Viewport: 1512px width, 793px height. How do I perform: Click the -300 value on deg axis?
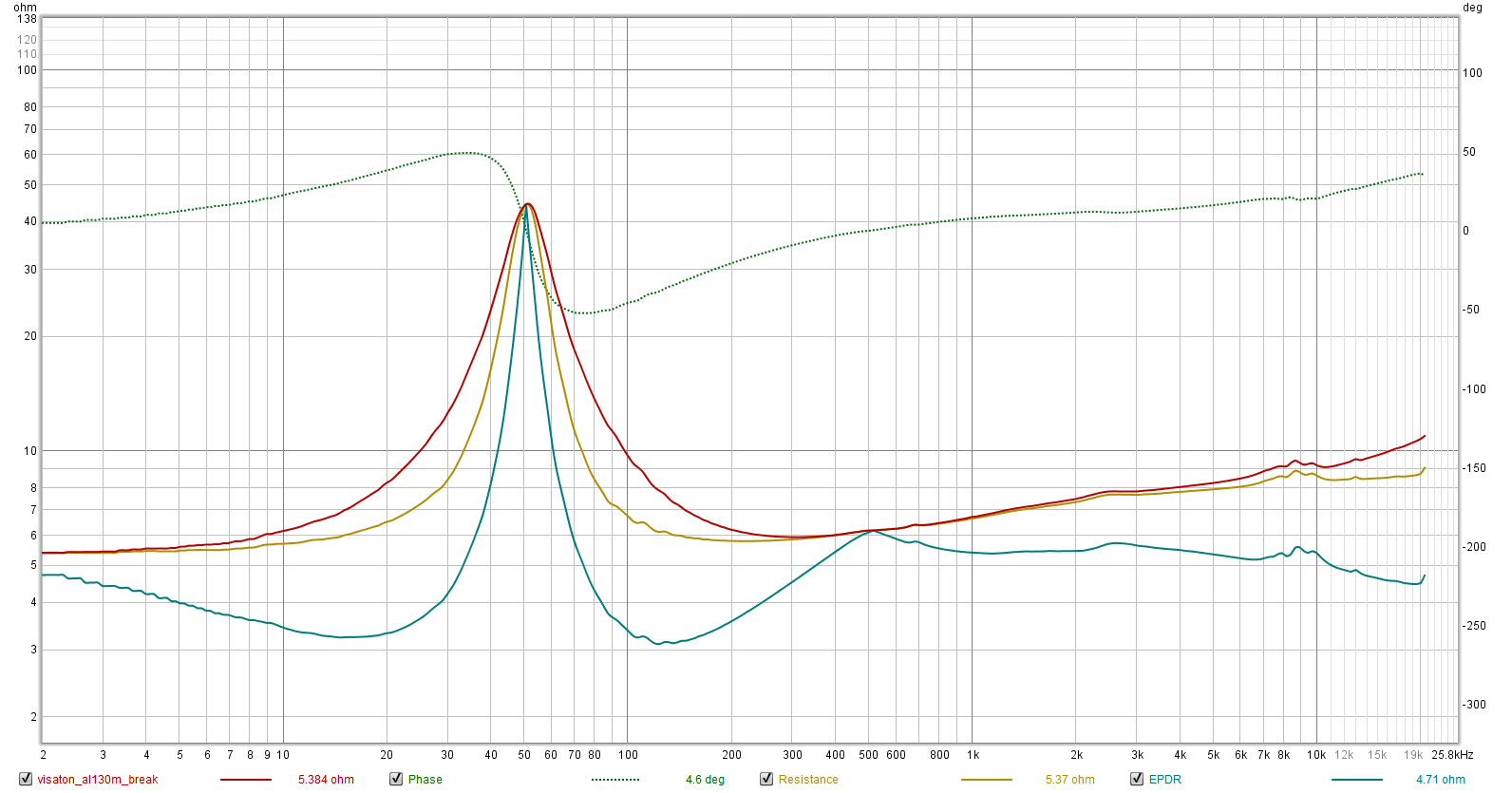point(1474,705)
